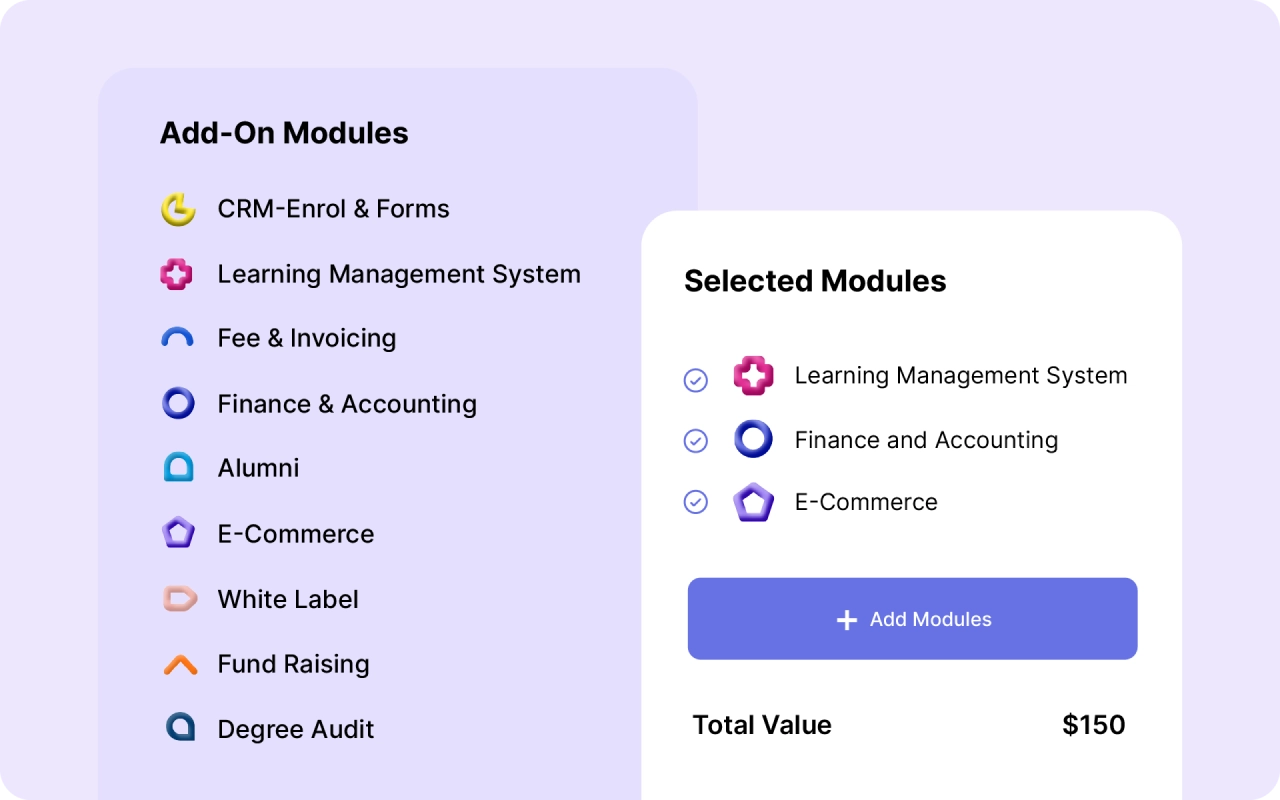1280x800 pixels.
Task: Toggle the Finance and Accounting checkmark
Action: pyautogui.click(x=696, y=440)
